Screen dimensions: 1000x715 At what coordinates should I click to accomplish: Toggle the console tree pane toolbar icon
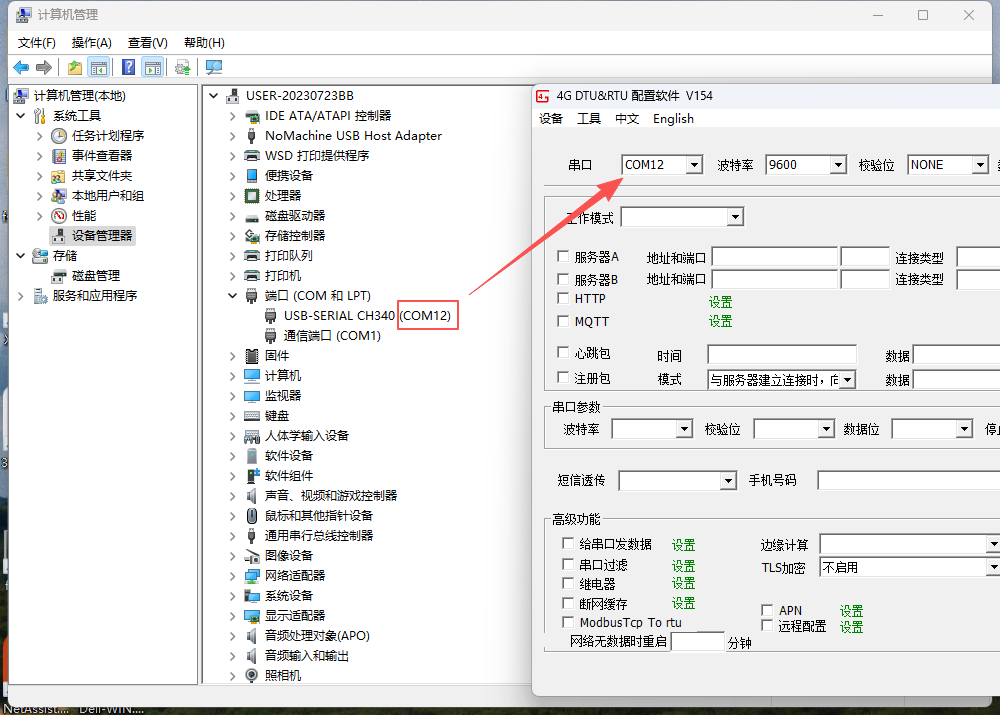point(98,67)
